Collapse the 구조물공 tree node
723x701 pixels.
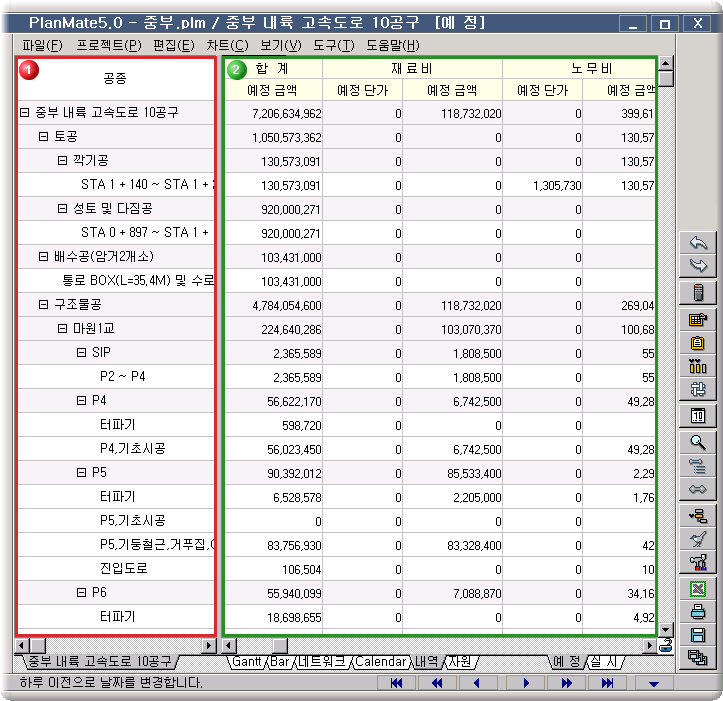(x=43, y=304)
